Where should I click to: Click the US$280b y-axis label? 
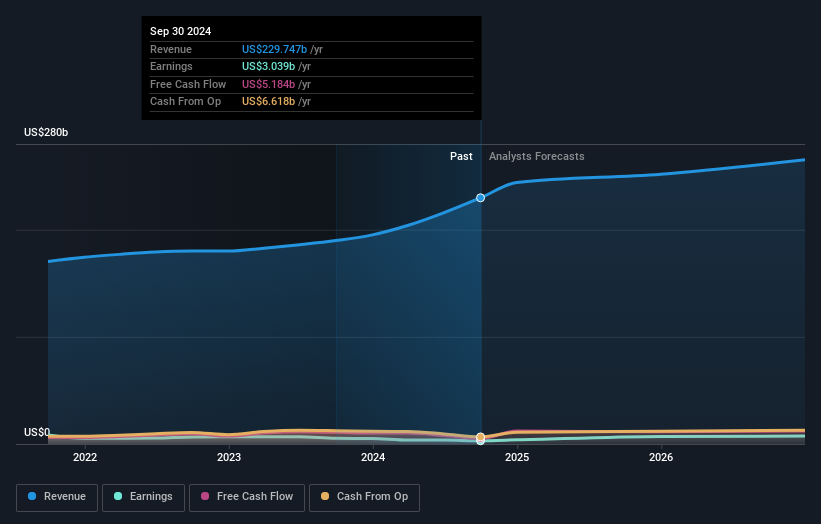pyautogui.click(x=46, y=132)
